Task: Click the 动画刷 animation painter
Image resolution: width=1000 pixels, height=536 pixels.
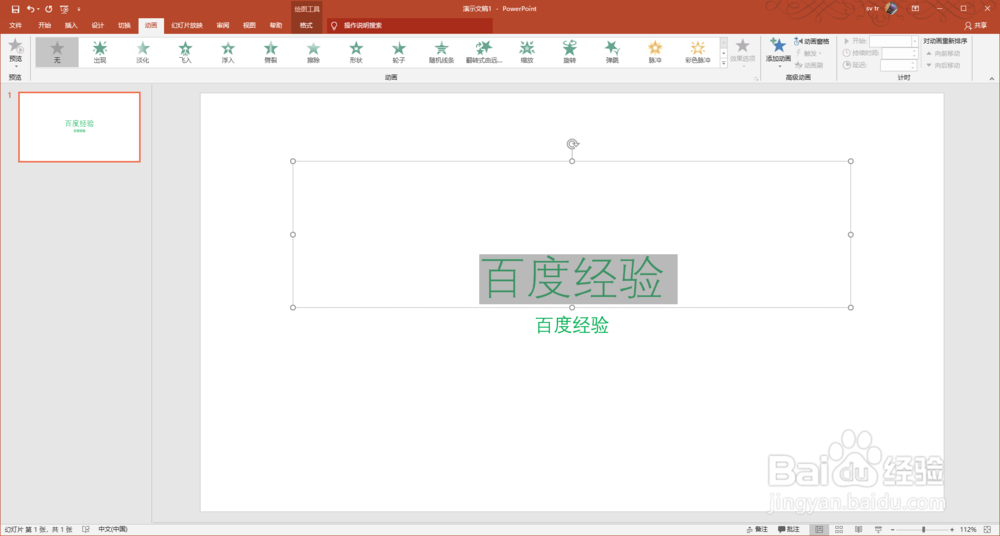Action: pos(809,65)
